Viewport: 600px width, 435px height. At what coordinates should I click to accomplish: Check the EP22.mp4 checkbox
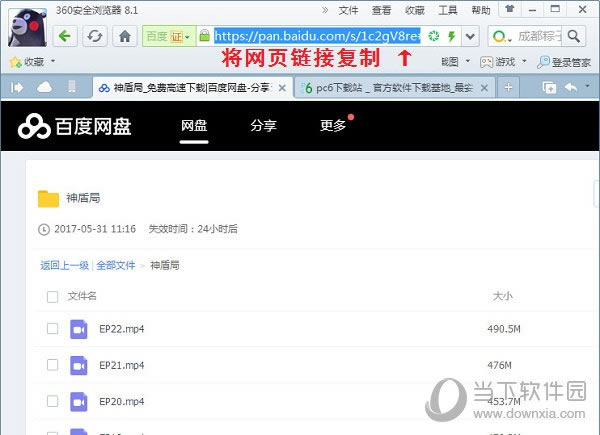tap(52, 329)
